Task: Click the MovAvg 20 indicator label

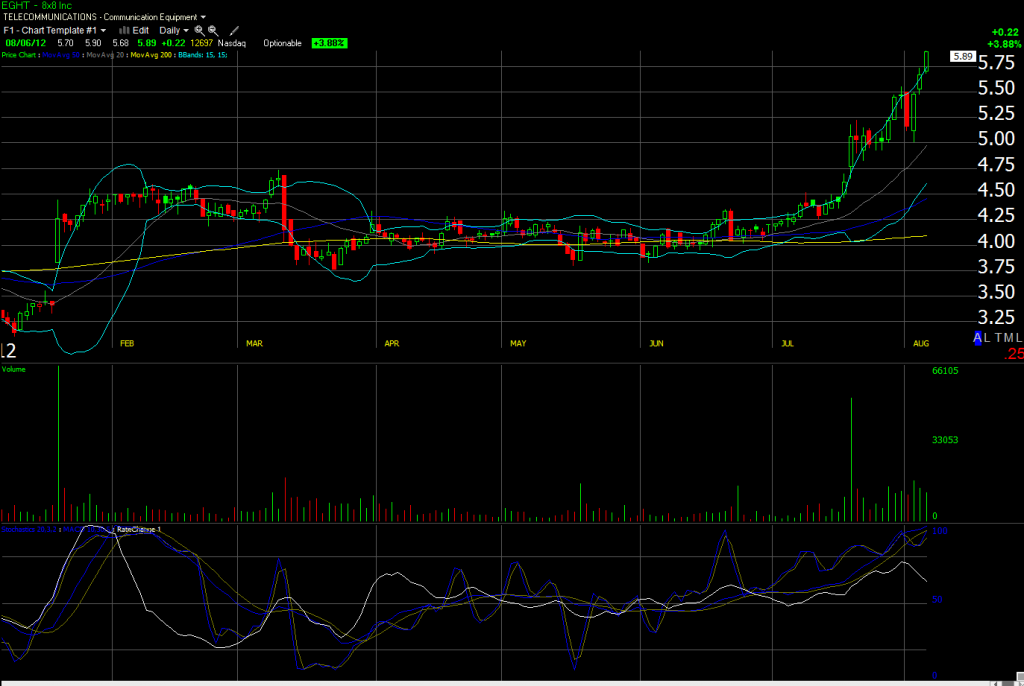Action: click(x=105, y=55)
